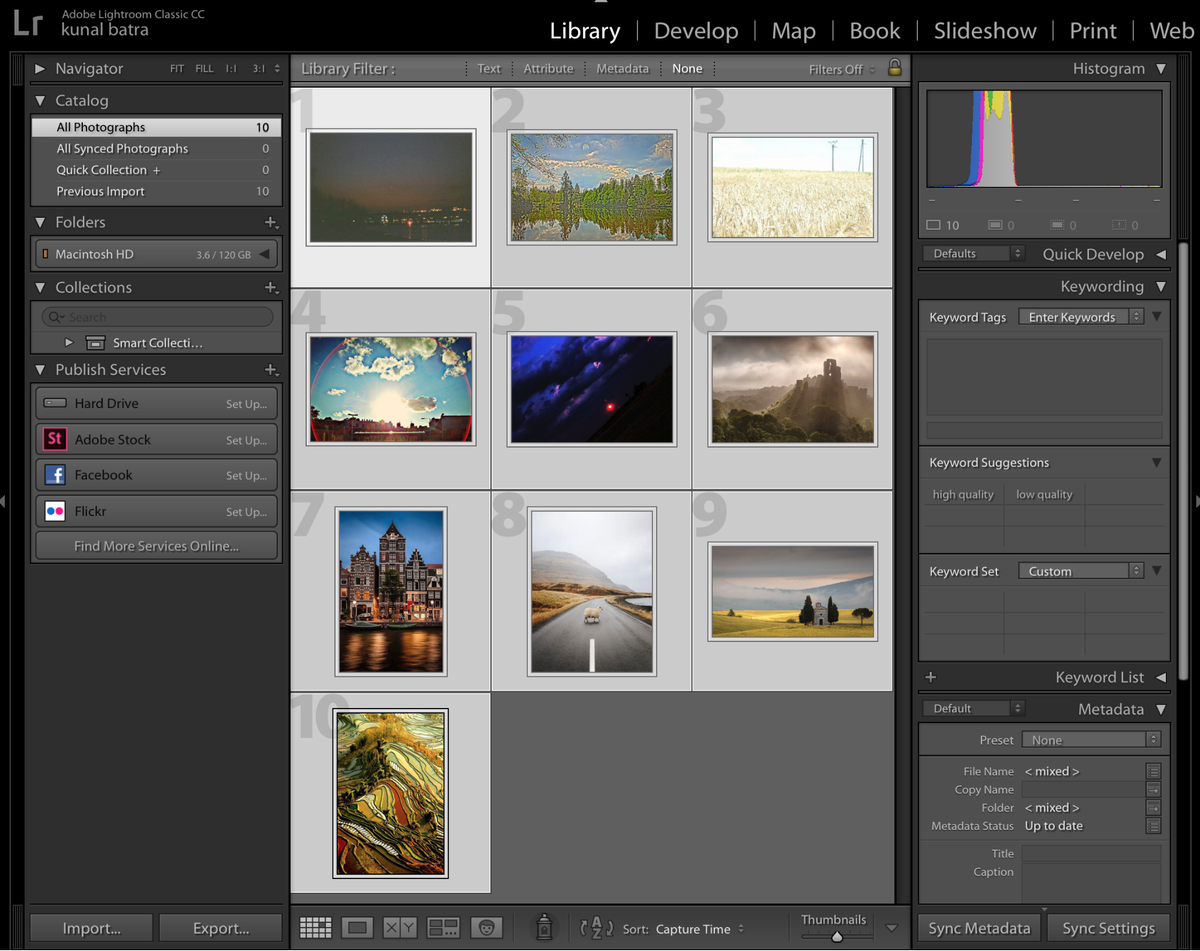Collapse the Navigator panel triangle
1200x951 pixels.
(40, 69)
